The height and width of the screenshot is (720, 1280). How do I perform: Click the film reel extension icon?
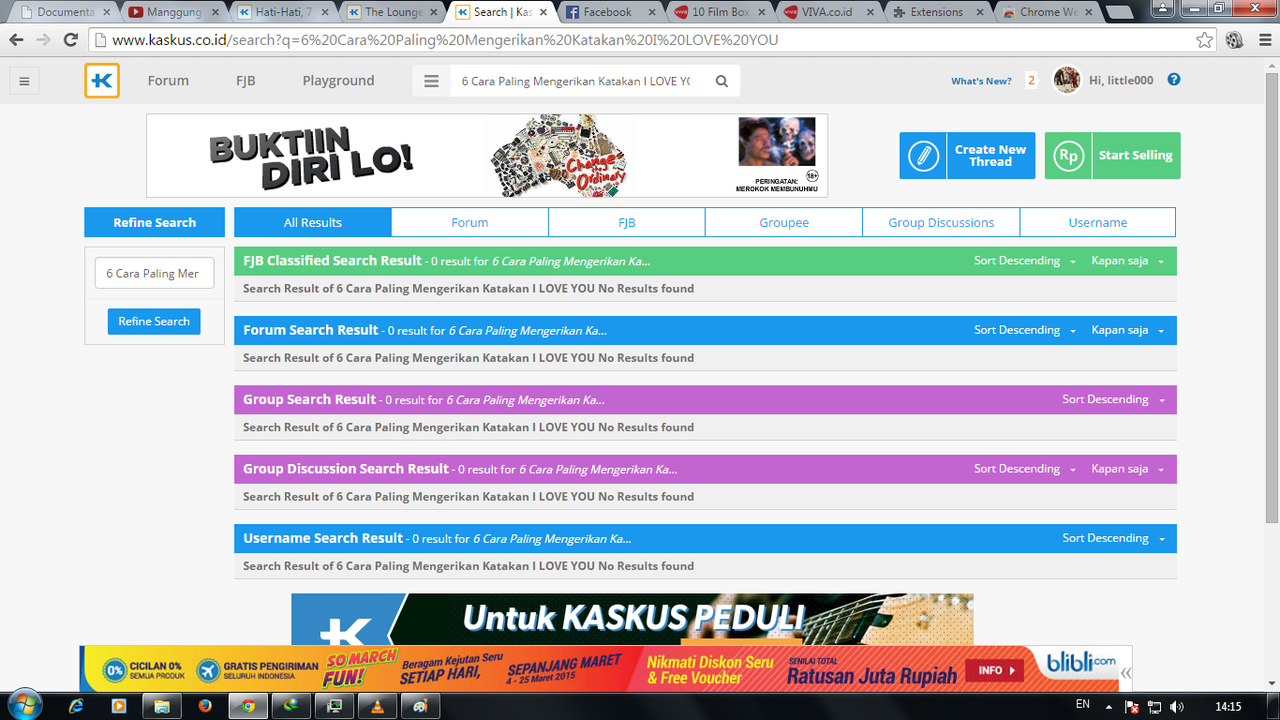pos(1234,40)
